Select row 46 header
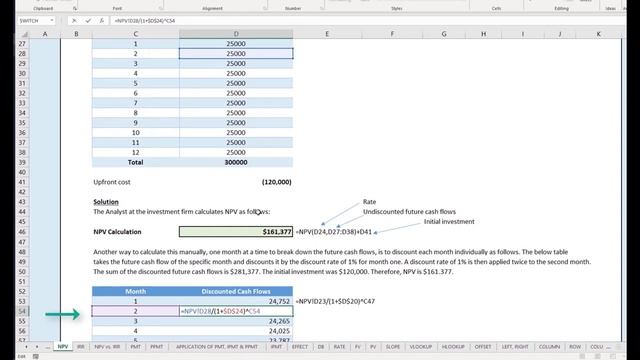The height and width of the screenshot is (360, 640). click(22, 232)
